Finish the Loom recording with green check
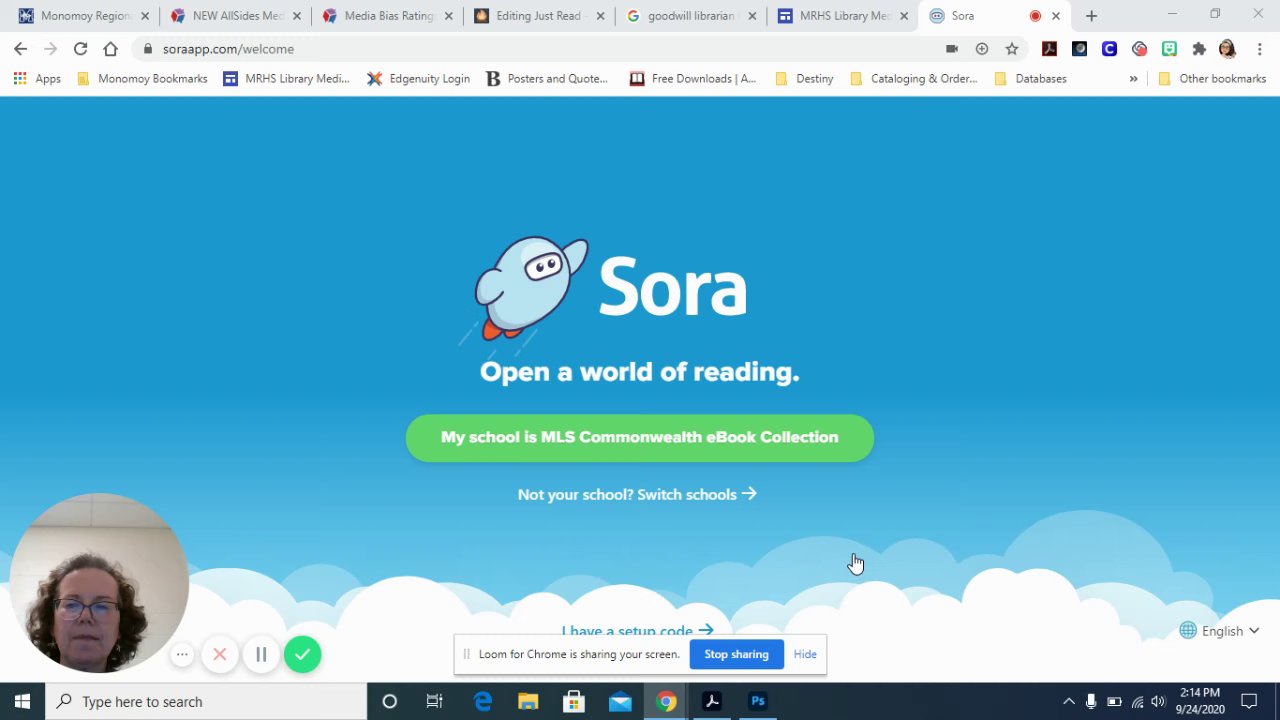This screenshot has height=720, width=1280. click(x=302, y=655)
